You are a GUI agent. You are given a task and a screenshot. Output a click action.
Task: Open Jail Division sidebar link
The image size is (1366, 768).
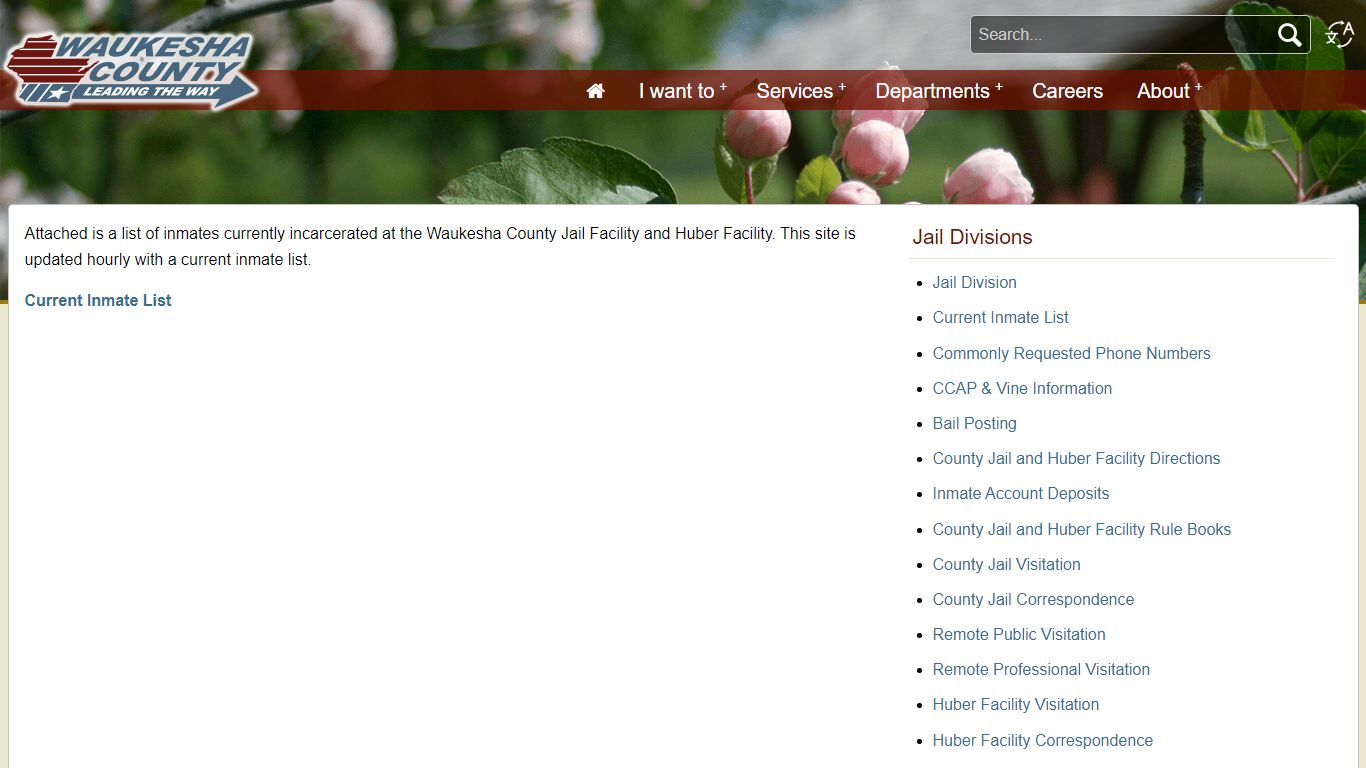[974, 282]
